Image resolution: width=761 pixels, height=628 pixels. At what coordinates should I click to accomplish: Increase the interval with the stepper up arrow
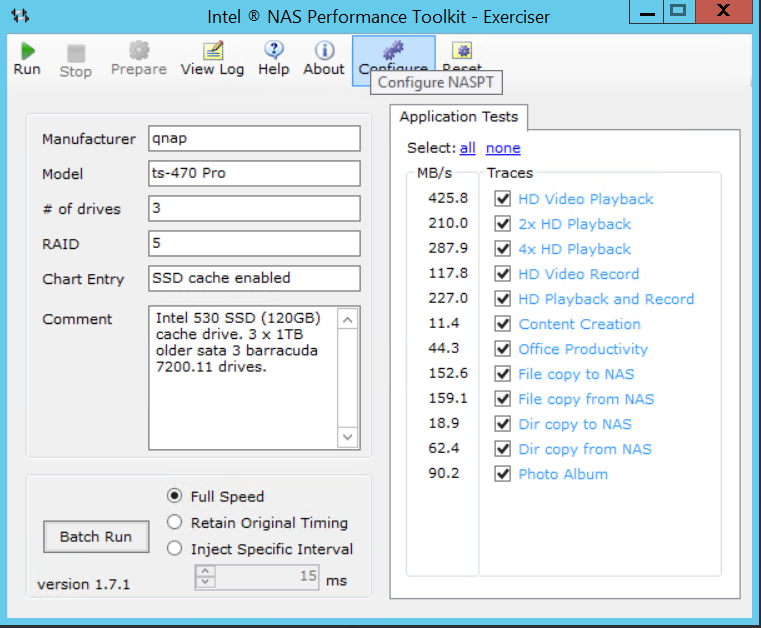(205, 571)
